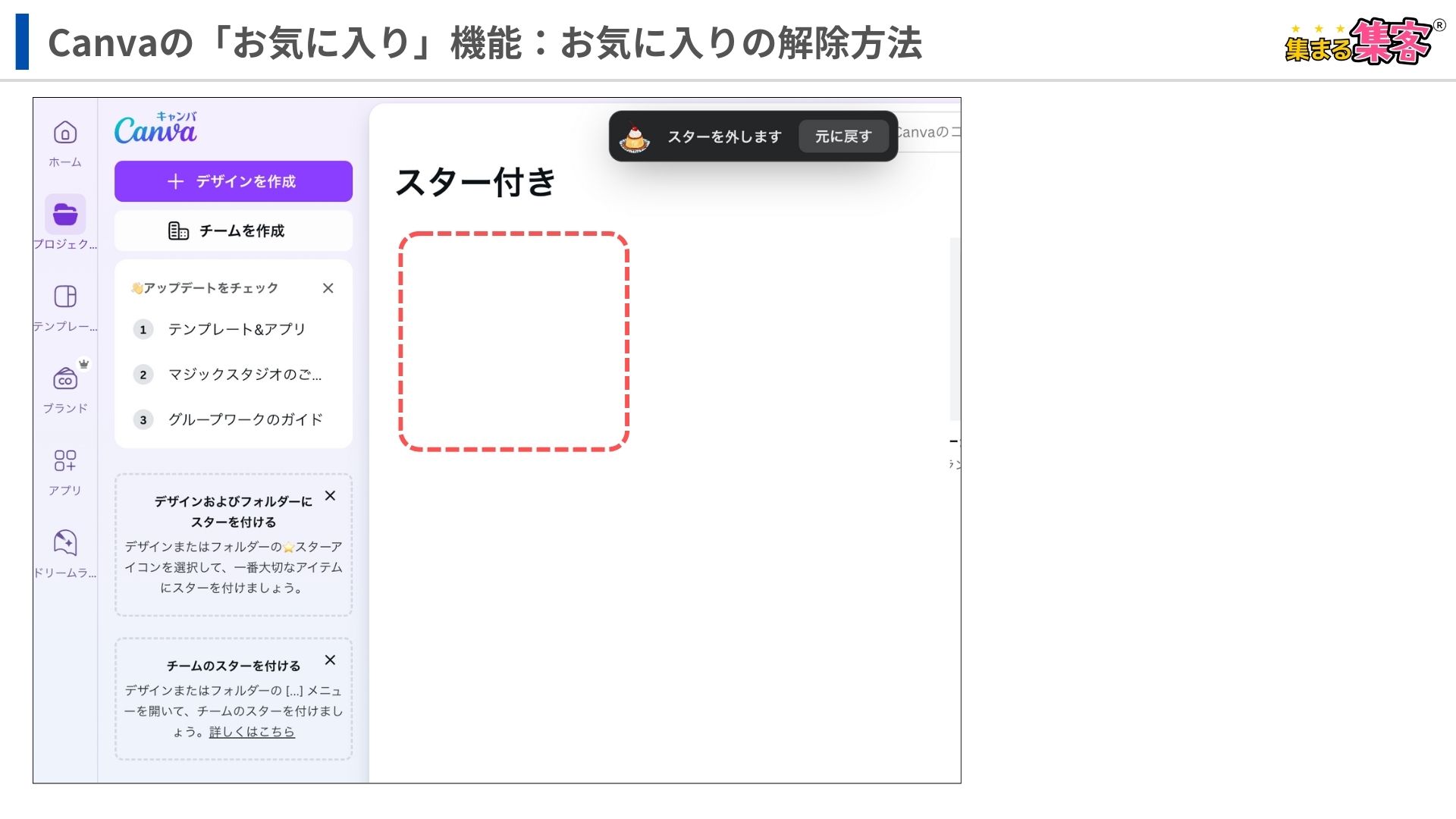
Task: Open step 1 テンプレート&アプリ
Action: tap(234, 329)
